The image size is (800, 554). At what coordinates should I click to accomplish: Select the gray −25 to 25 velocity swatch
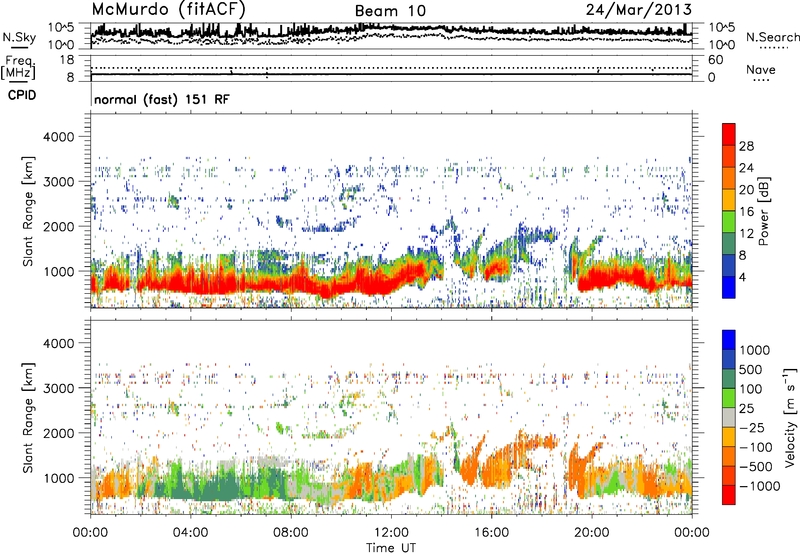tap(729, 417)
